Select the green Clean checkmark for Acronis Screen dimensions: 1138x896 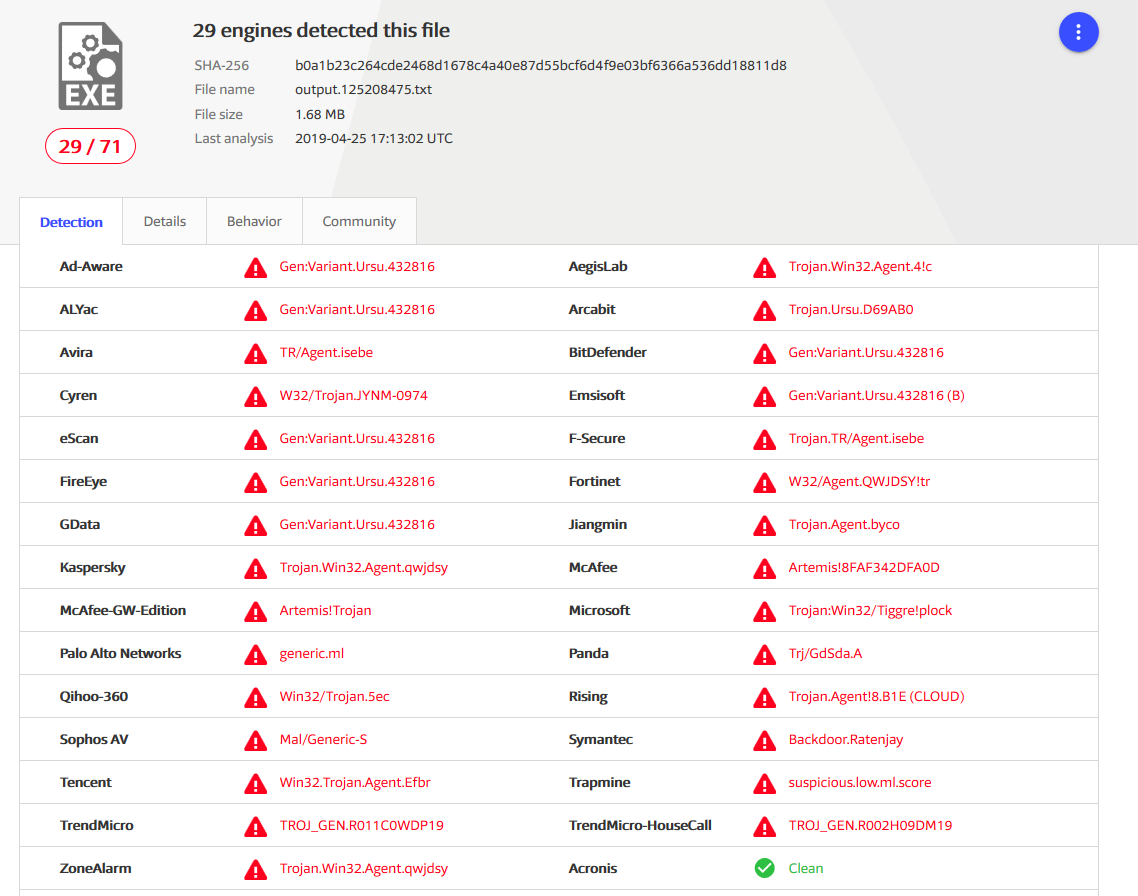pyautogui.click(x=764, y=868)
